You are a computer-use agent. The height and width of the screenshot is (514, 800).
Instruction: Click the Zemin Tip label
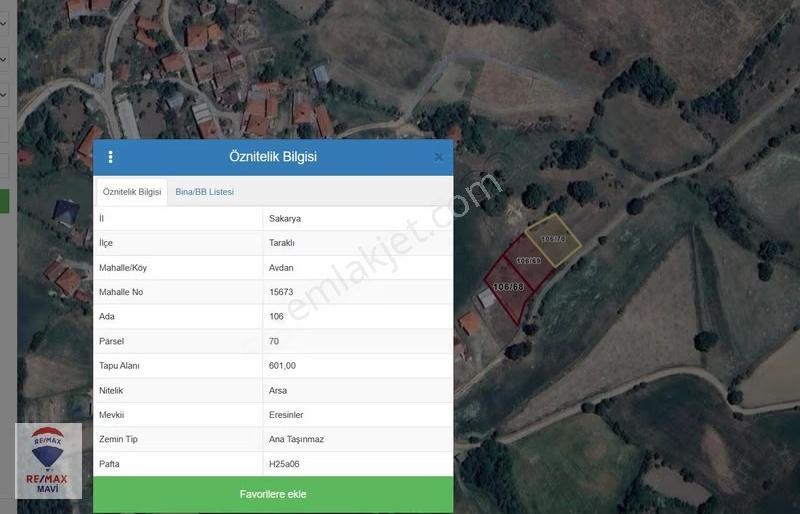(x=118, y=439)
